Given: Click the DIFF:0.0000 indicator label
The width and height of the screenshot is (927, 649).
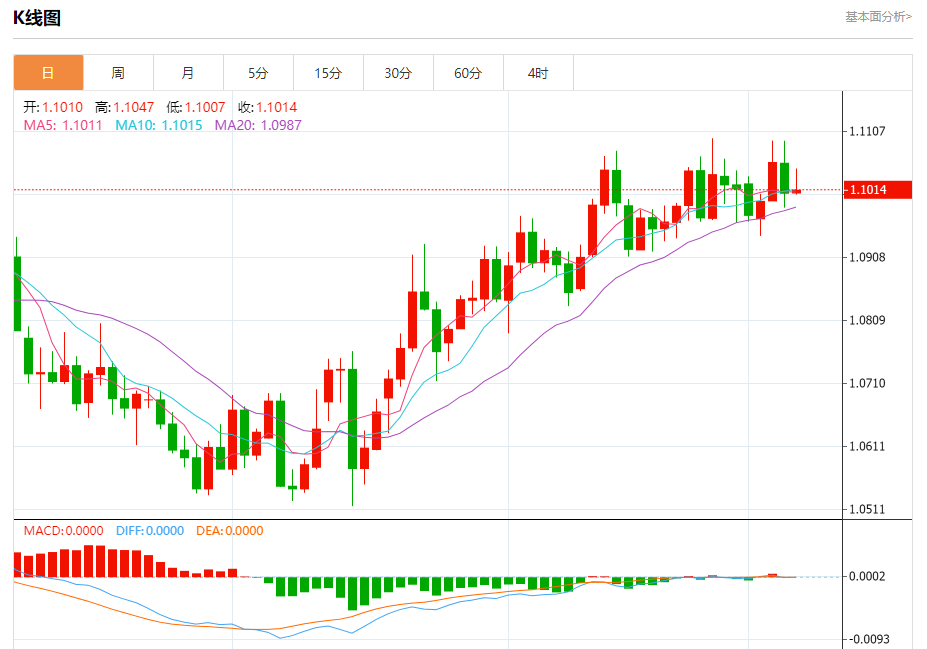Looking at the screenshot, I should pyautogui.click(x=150, y=531).
